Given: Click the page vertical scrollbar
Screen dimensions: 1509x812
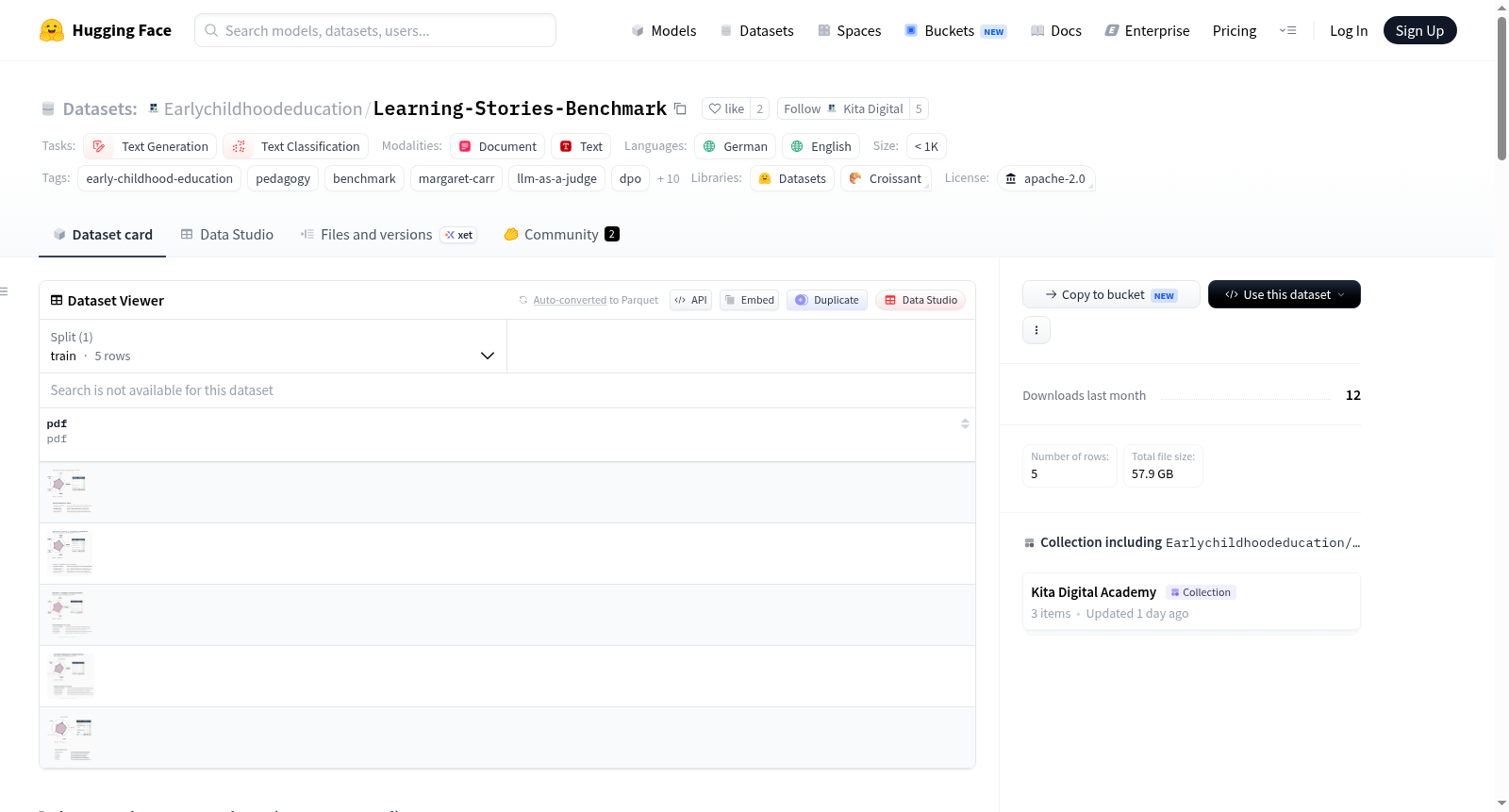Looking at the screenshot, I should pyautogui.click(x=1501, y=89).
